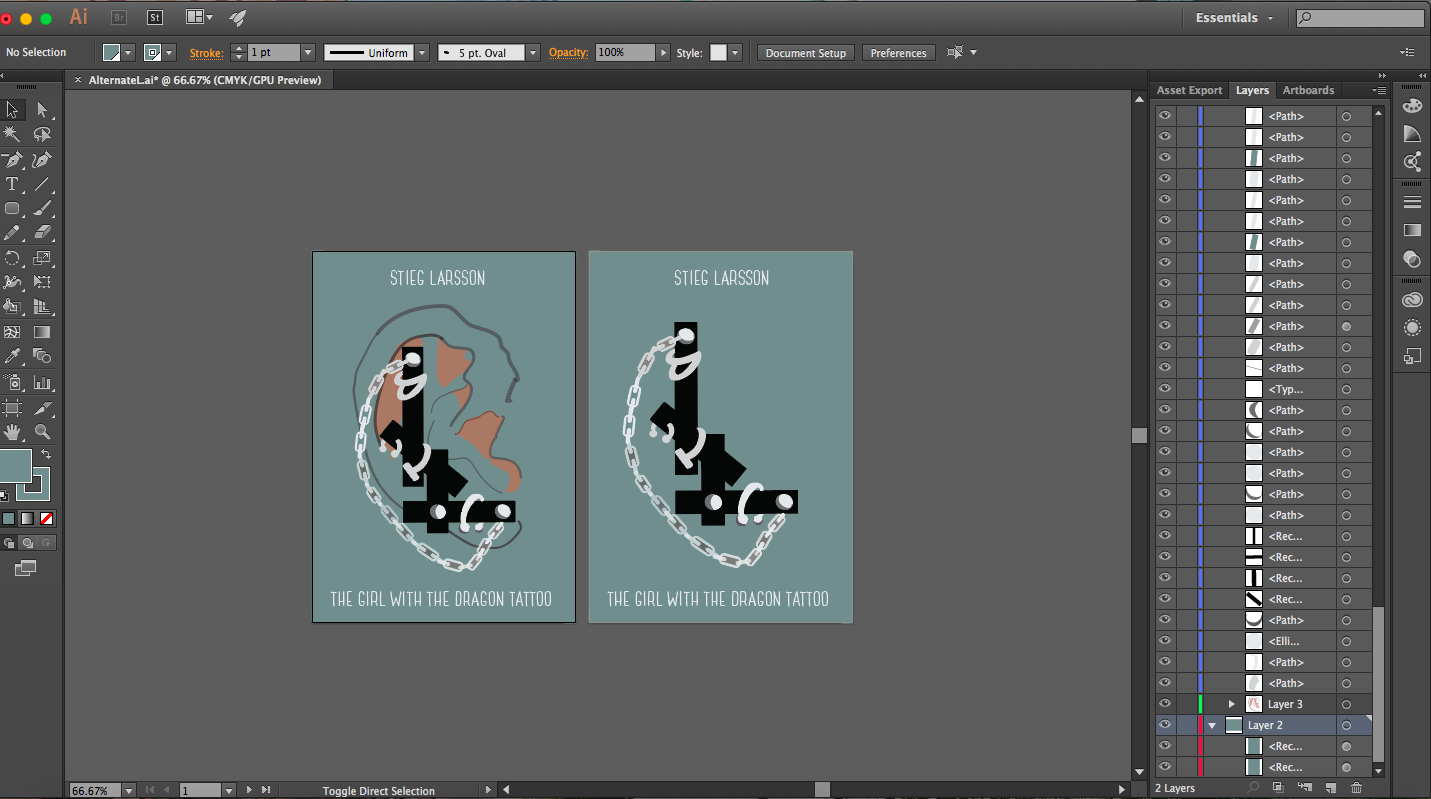Toggle eye of <Path> row directly above <Typ...>
Screen dimensions: 1431x799
(x=1165, y=368)
